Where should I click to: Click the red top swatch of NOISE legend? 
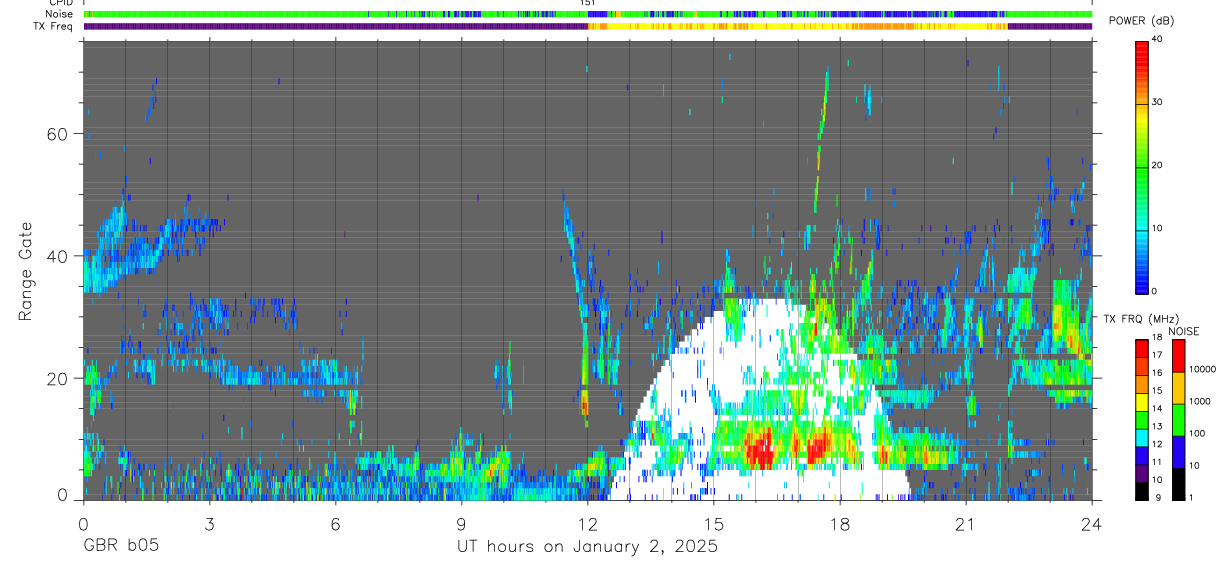coord(1177,356)
